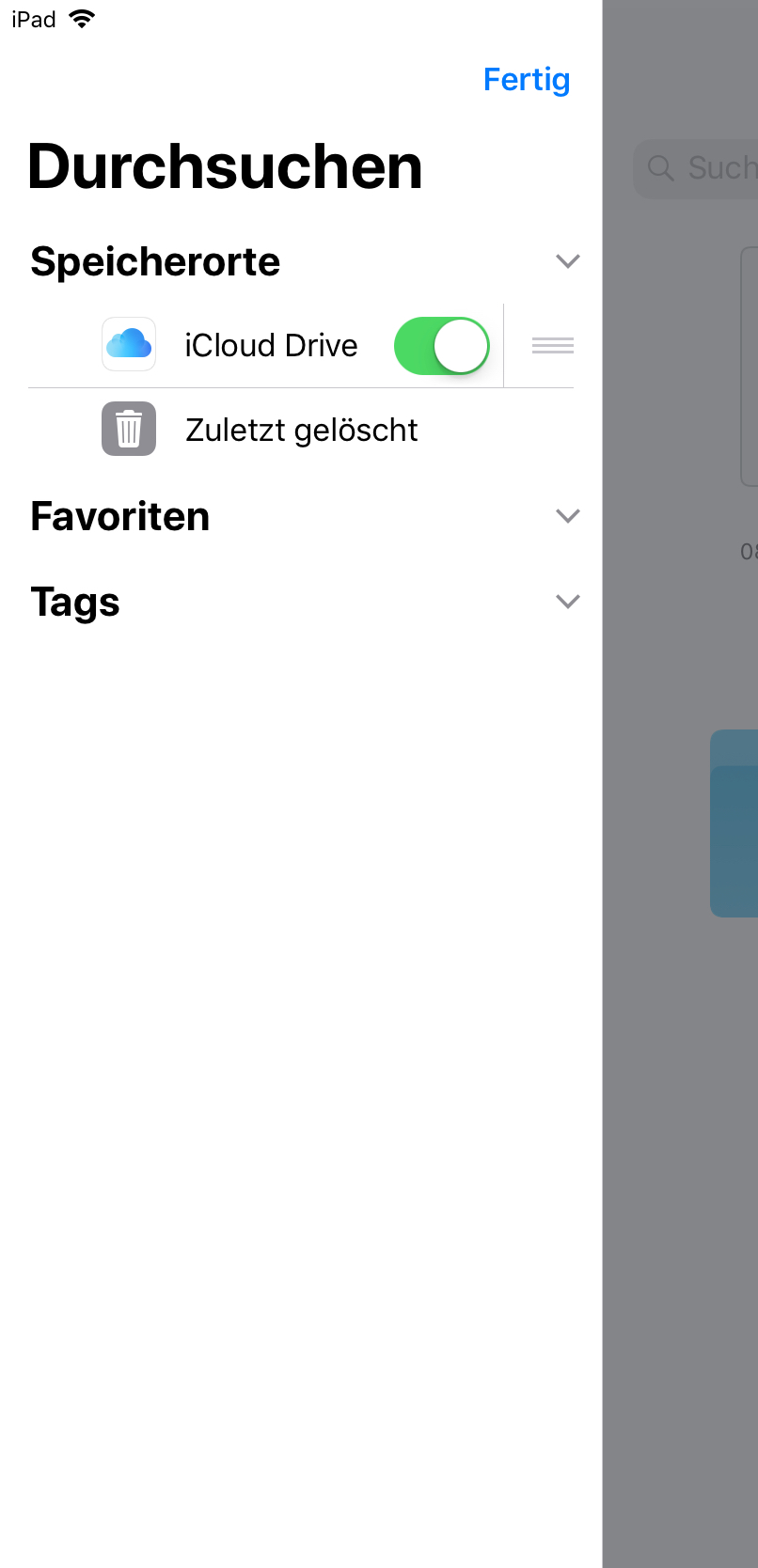
Task: Tap the trash can icon
Action: click(129, 429)
